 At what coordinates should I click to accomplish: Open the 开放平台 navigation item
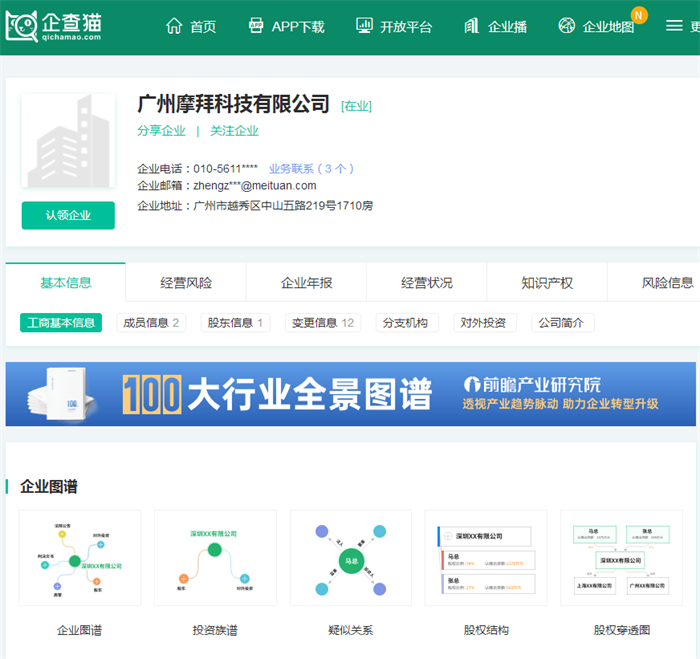click(x=406, y=27)
